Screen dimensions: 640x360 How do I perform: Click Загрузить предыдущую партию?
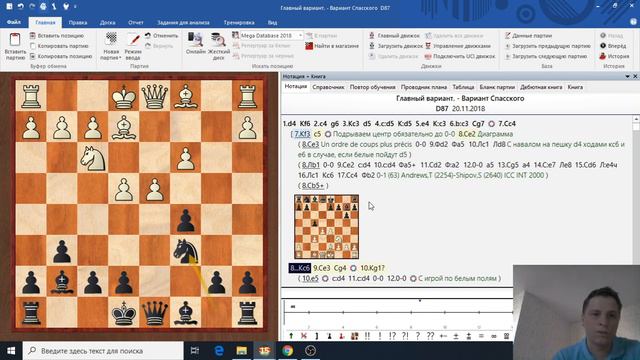548,46
